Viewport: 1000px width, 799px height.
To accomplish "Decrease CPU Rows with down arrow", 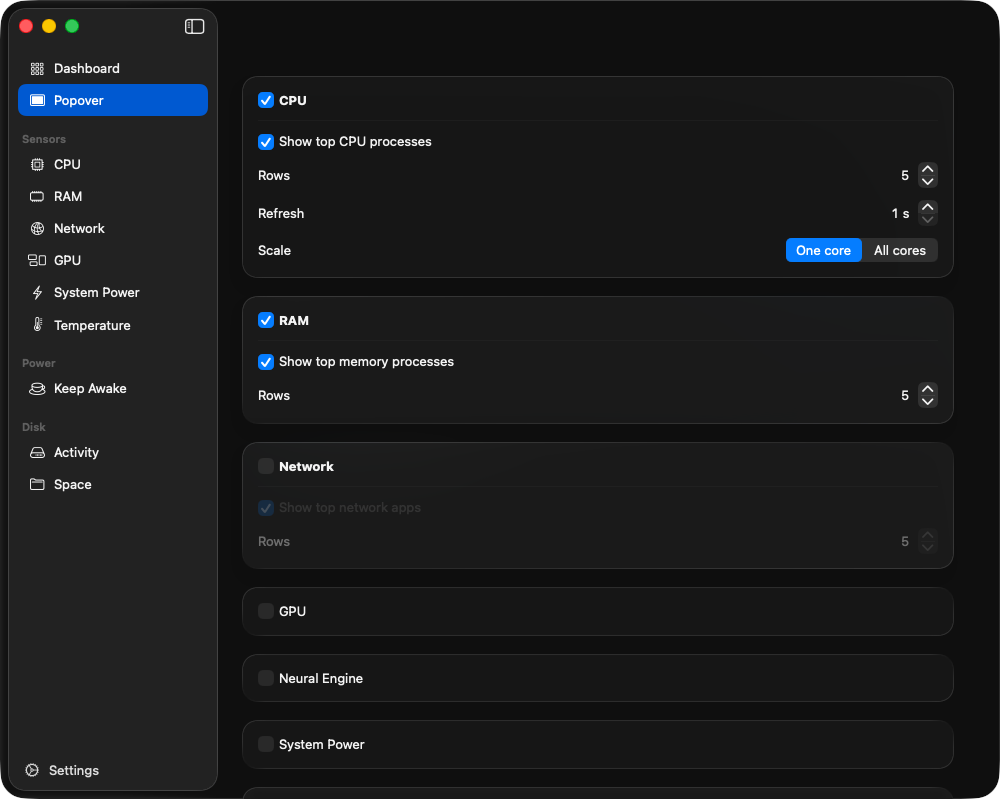I will [x=928, y=182].
